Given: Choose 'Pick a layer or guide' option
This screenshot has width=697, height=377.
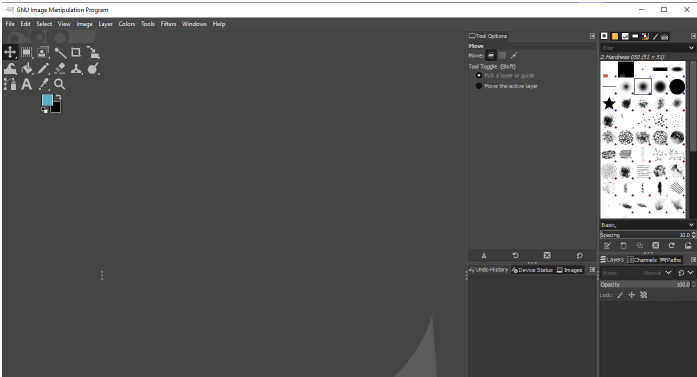Looking at the screenshot, I should coord(505,76).
